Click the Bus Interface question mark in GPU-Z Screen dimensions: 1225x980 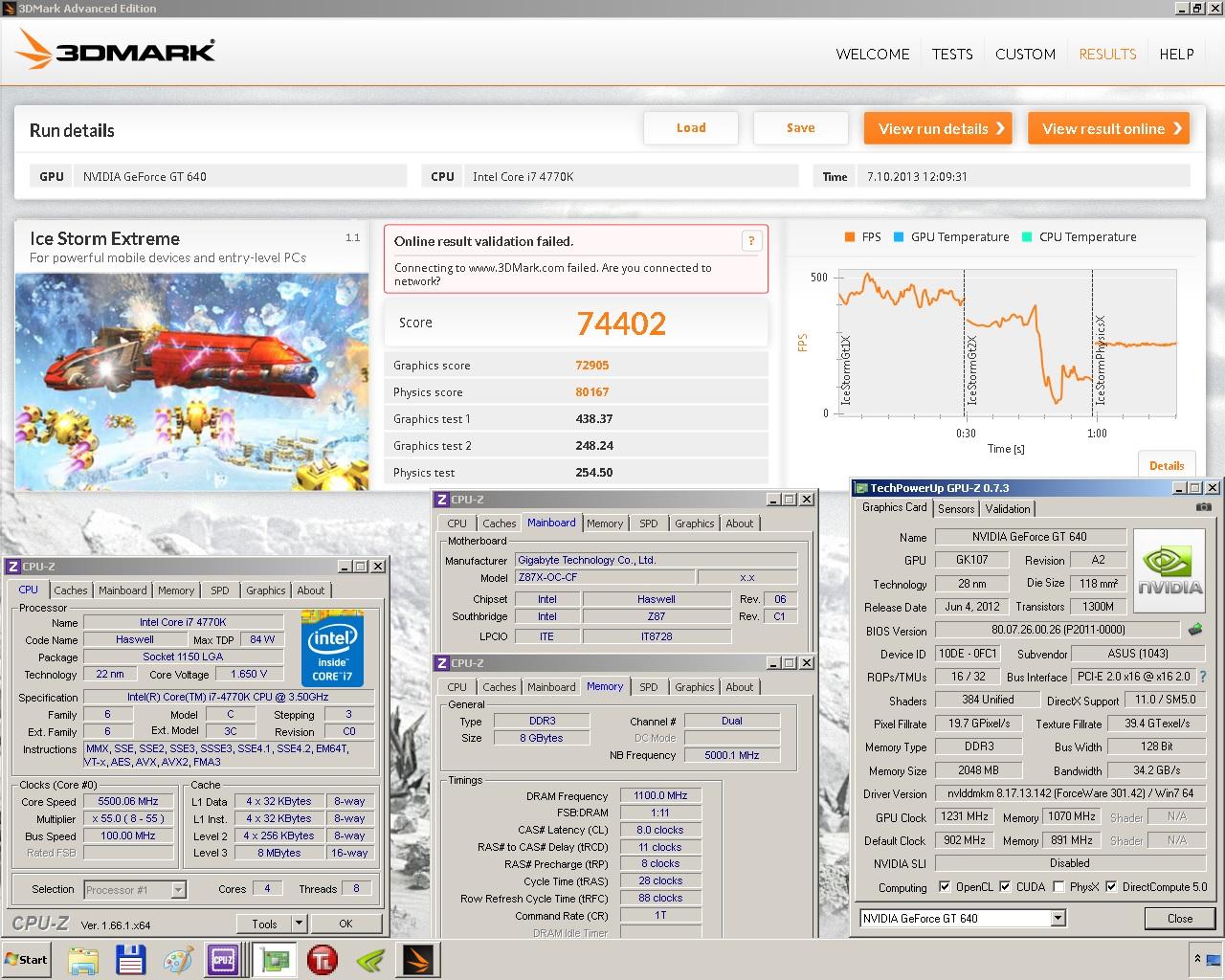point(1203,677)
